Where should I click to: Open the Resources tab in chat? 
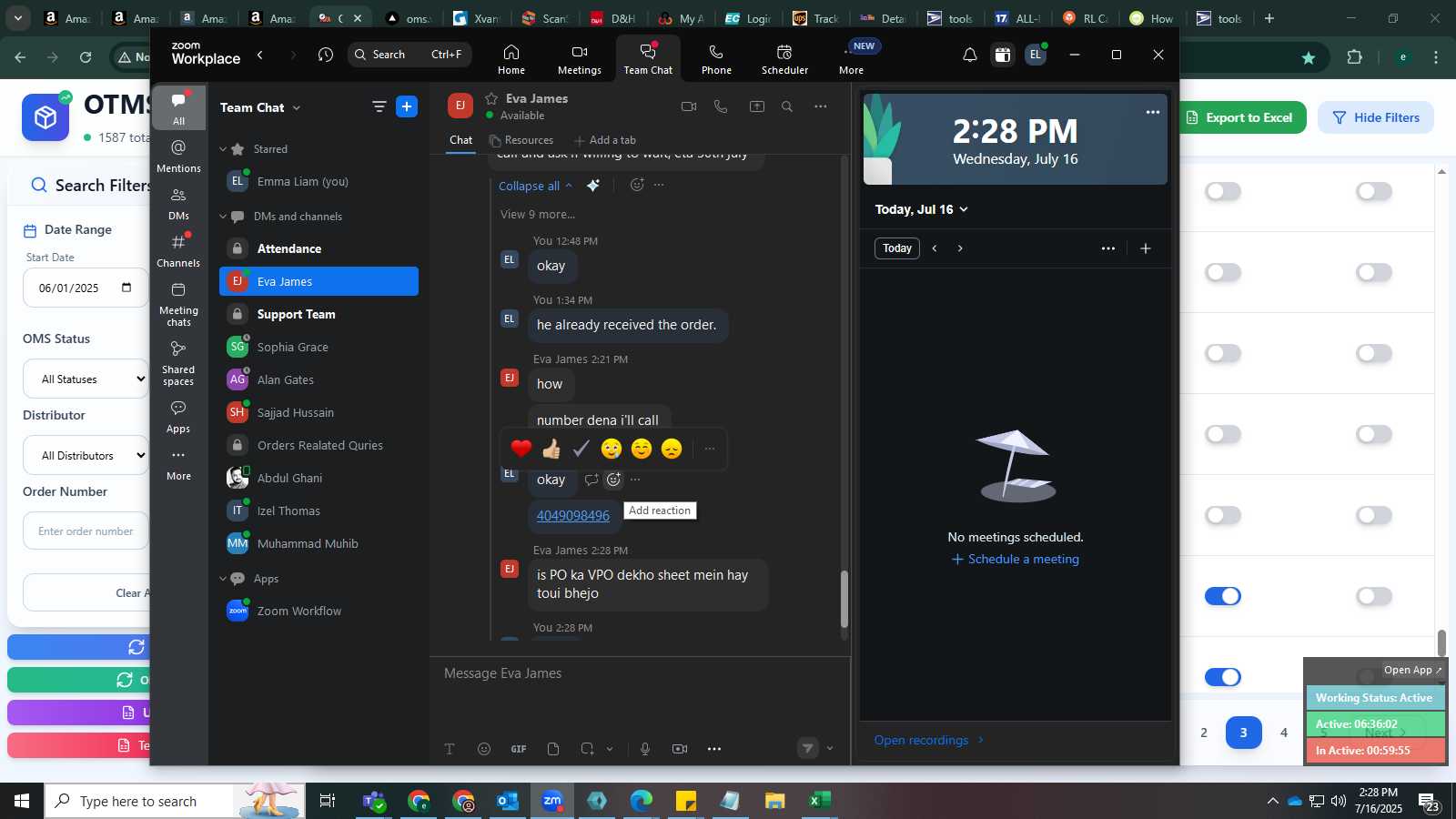[x=521, y=140]
